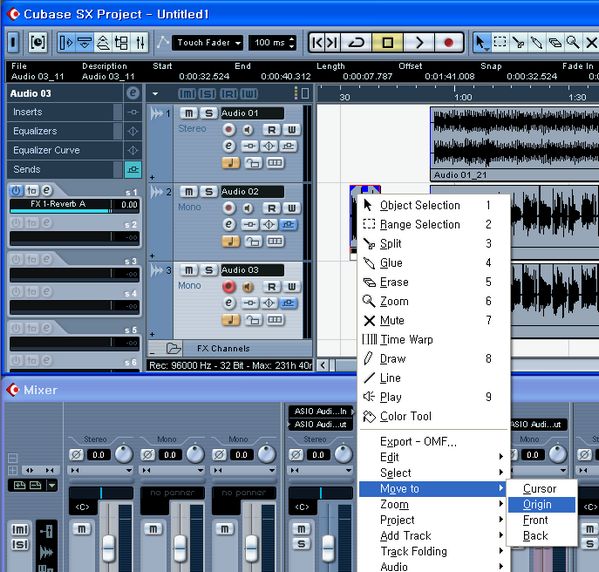Choose Cursor in Move to submenu

[x=541, y=489]
